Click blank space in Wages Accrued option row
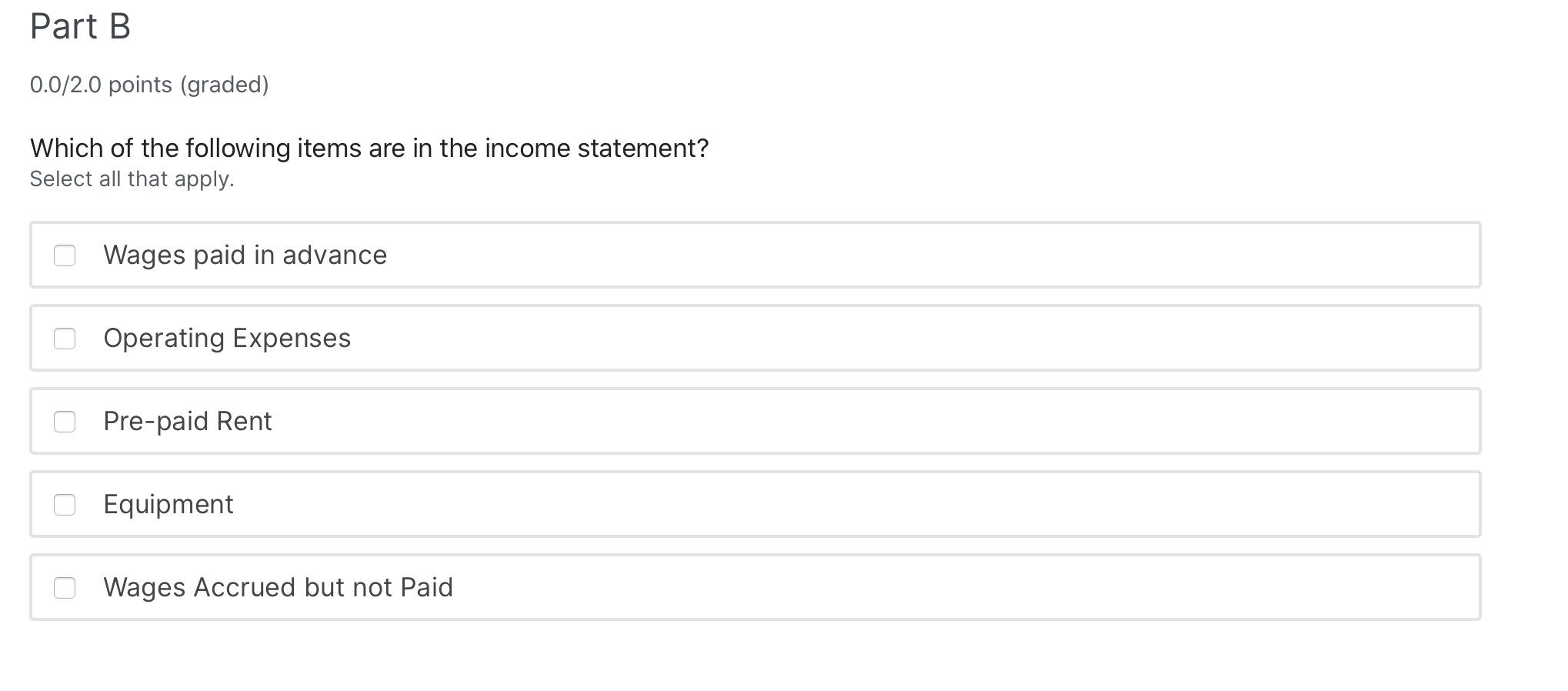Screen dimensions: 1568x691 click(923, 588)
